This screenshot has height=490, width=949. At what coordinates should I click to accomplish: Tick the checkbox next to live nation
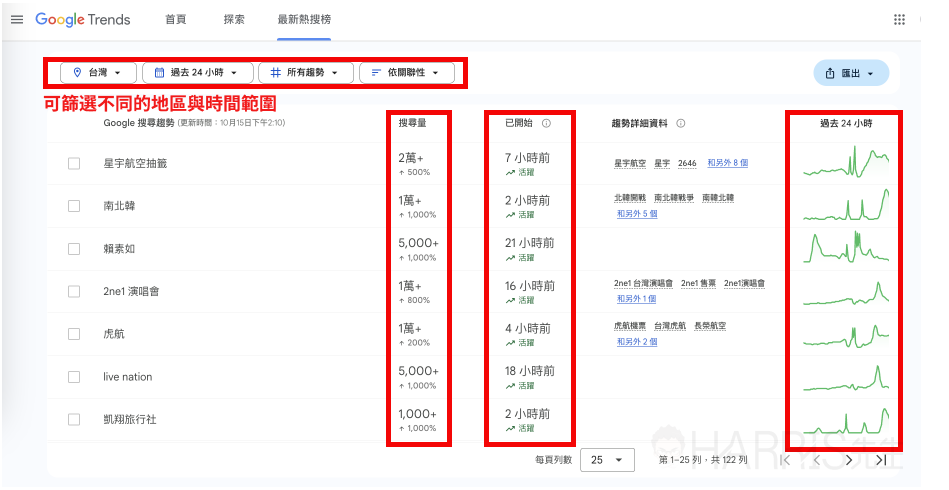pos(74,377)
